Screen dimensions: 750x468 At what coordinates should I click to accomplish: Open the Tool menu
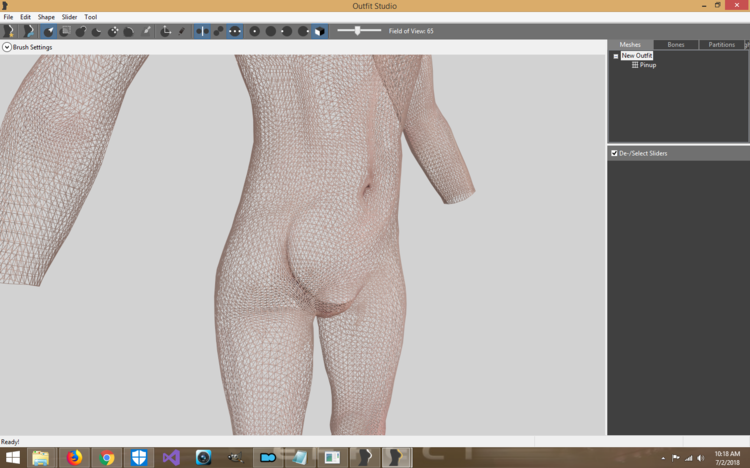(91, 17)
